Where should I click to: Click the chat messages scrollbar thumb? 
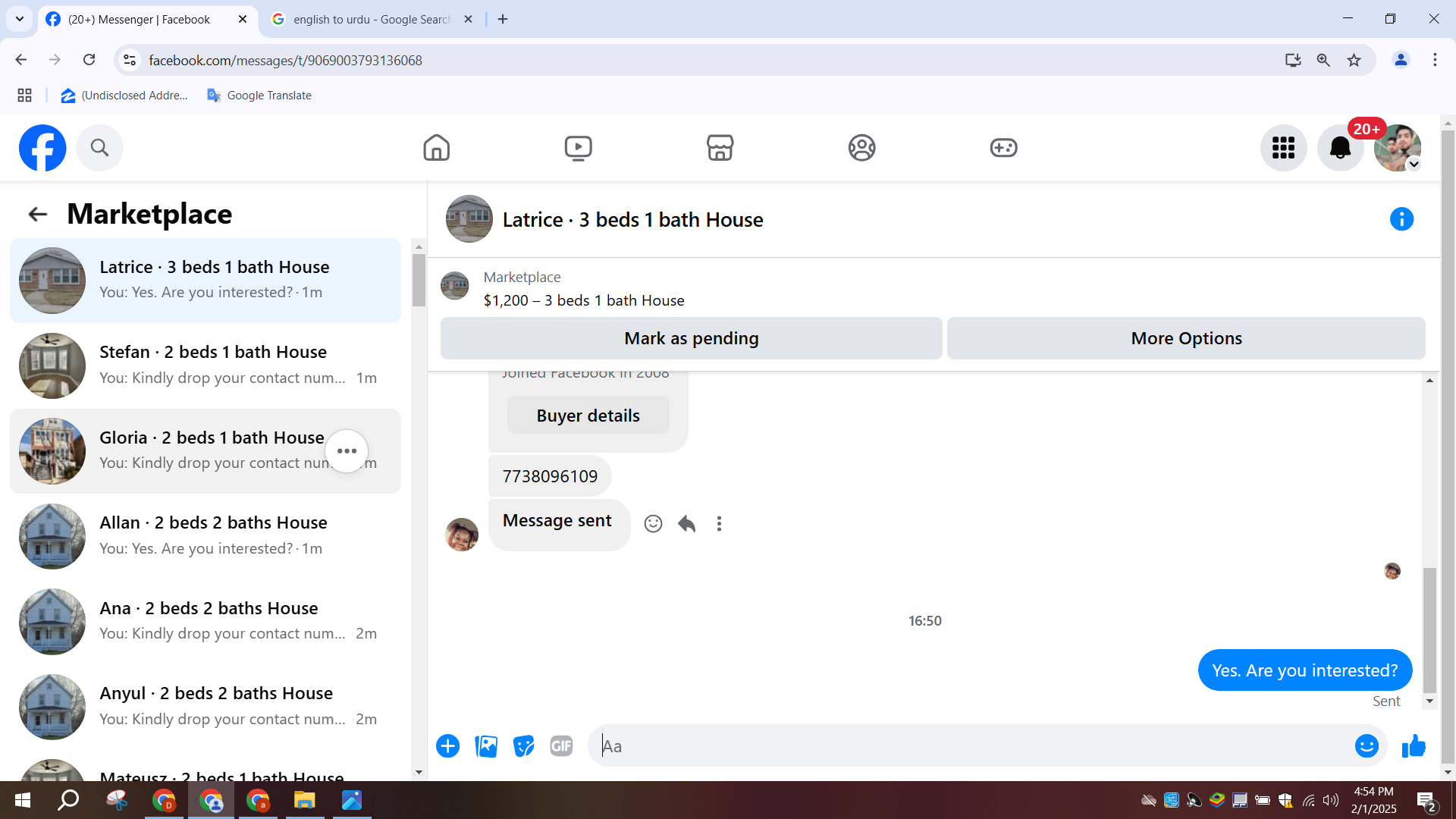(1429, 629)
